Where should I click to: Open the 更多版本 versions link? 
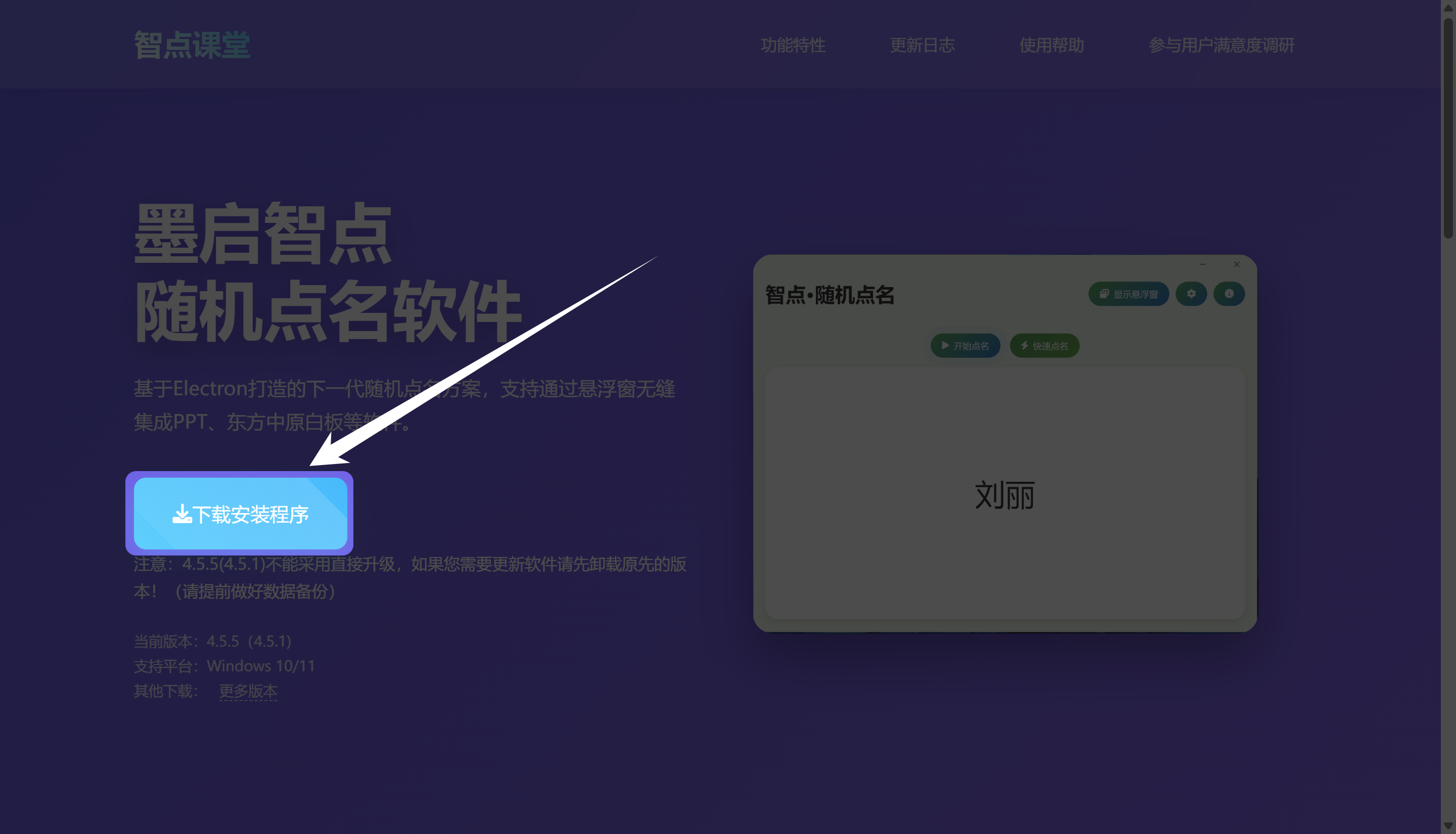tap(248, 691)
